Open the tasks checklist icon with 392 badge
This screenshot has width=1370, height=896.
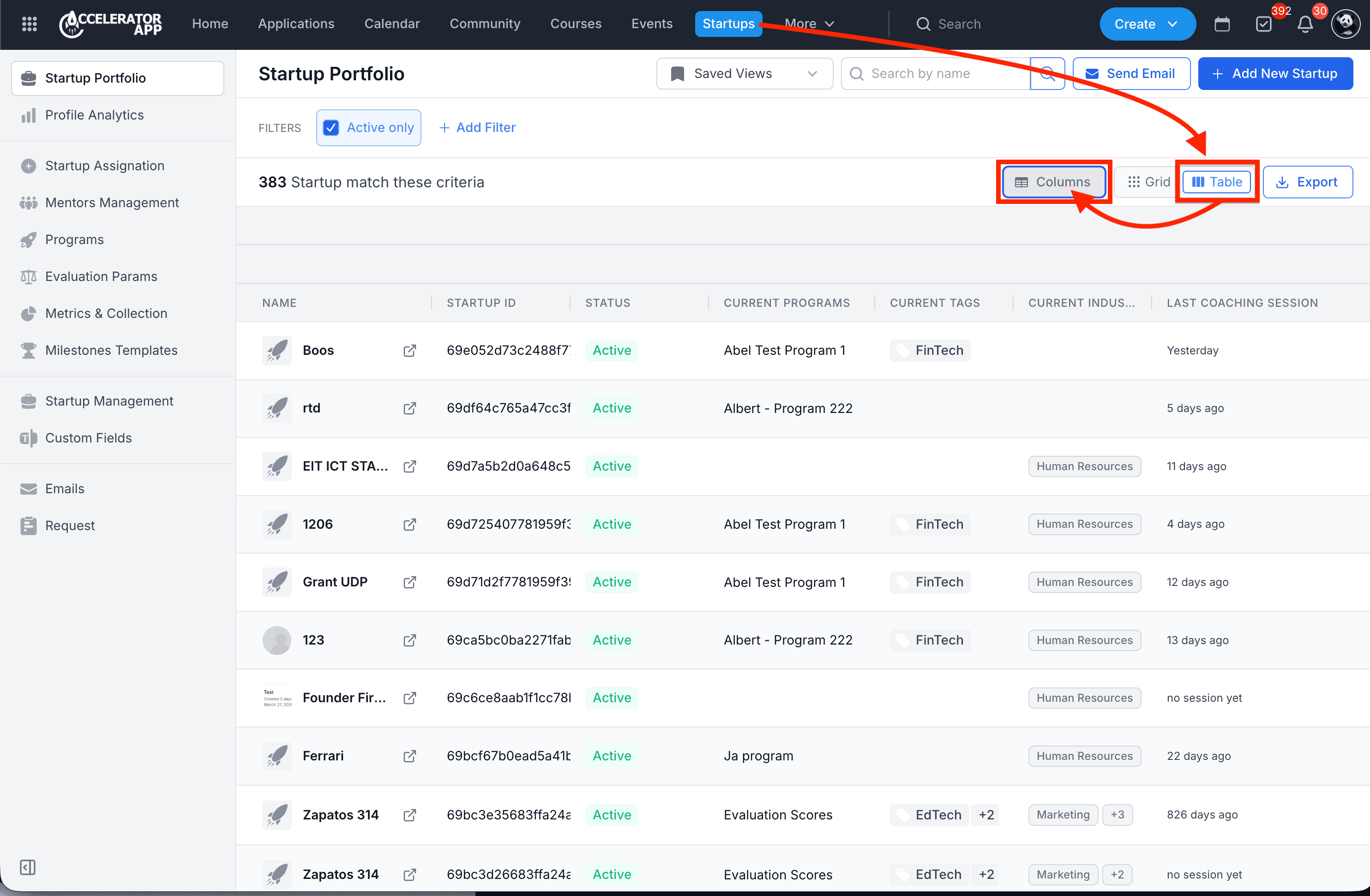coord(1263,24)
